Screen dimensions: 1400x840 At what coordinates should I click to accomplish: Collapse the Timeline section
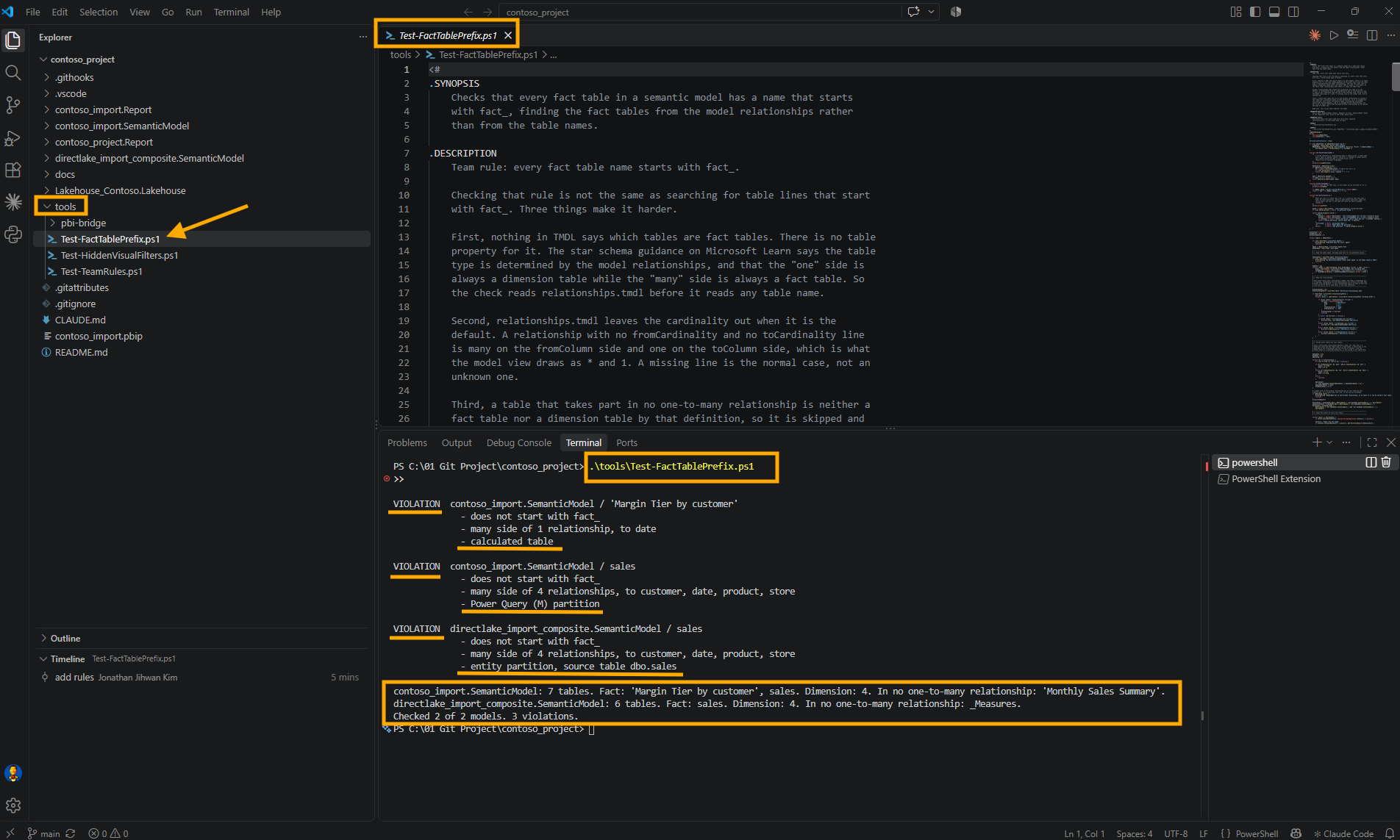44,658
